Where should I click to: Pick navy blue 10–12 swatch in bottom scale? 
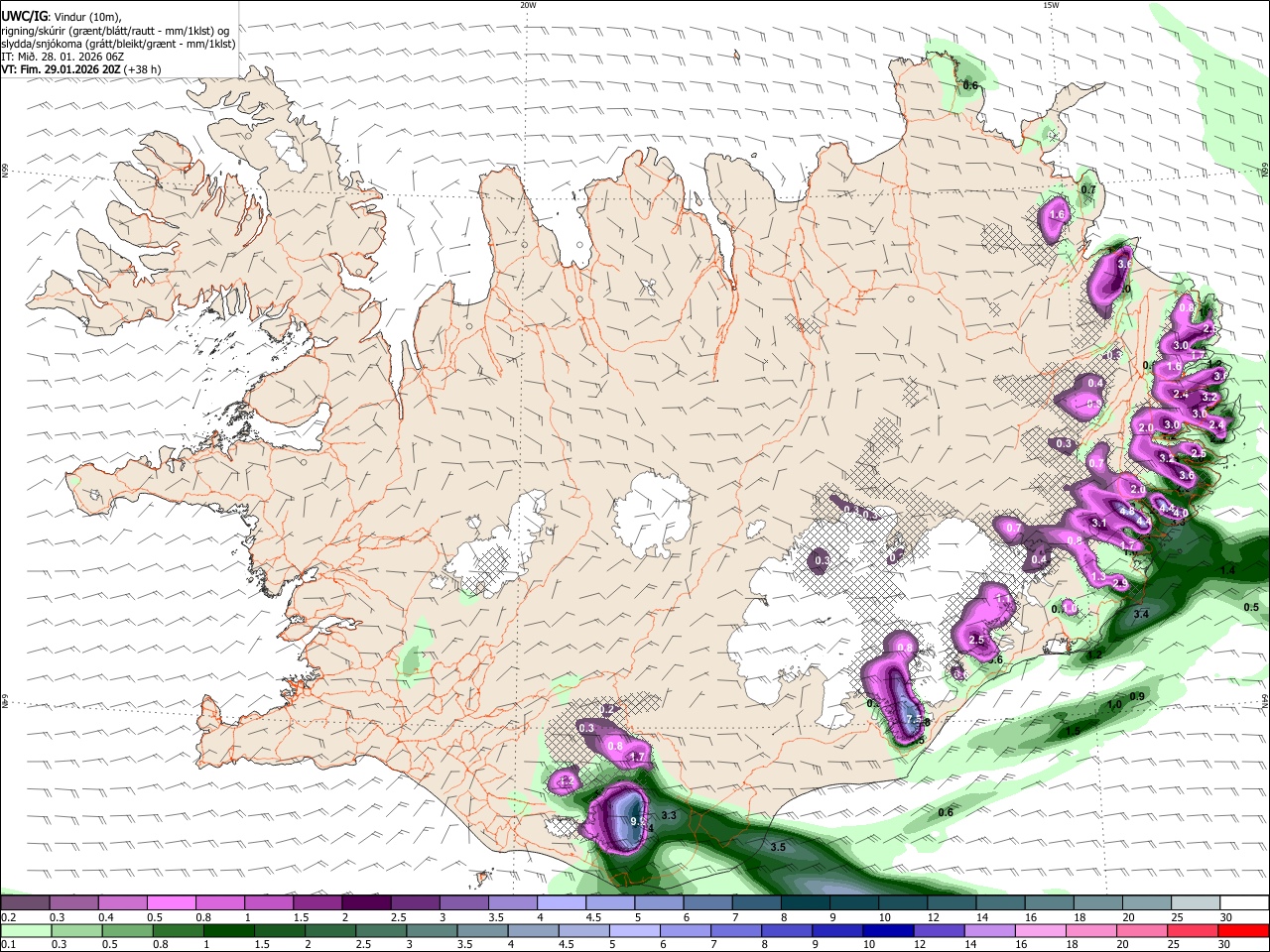tap(886, 930)
